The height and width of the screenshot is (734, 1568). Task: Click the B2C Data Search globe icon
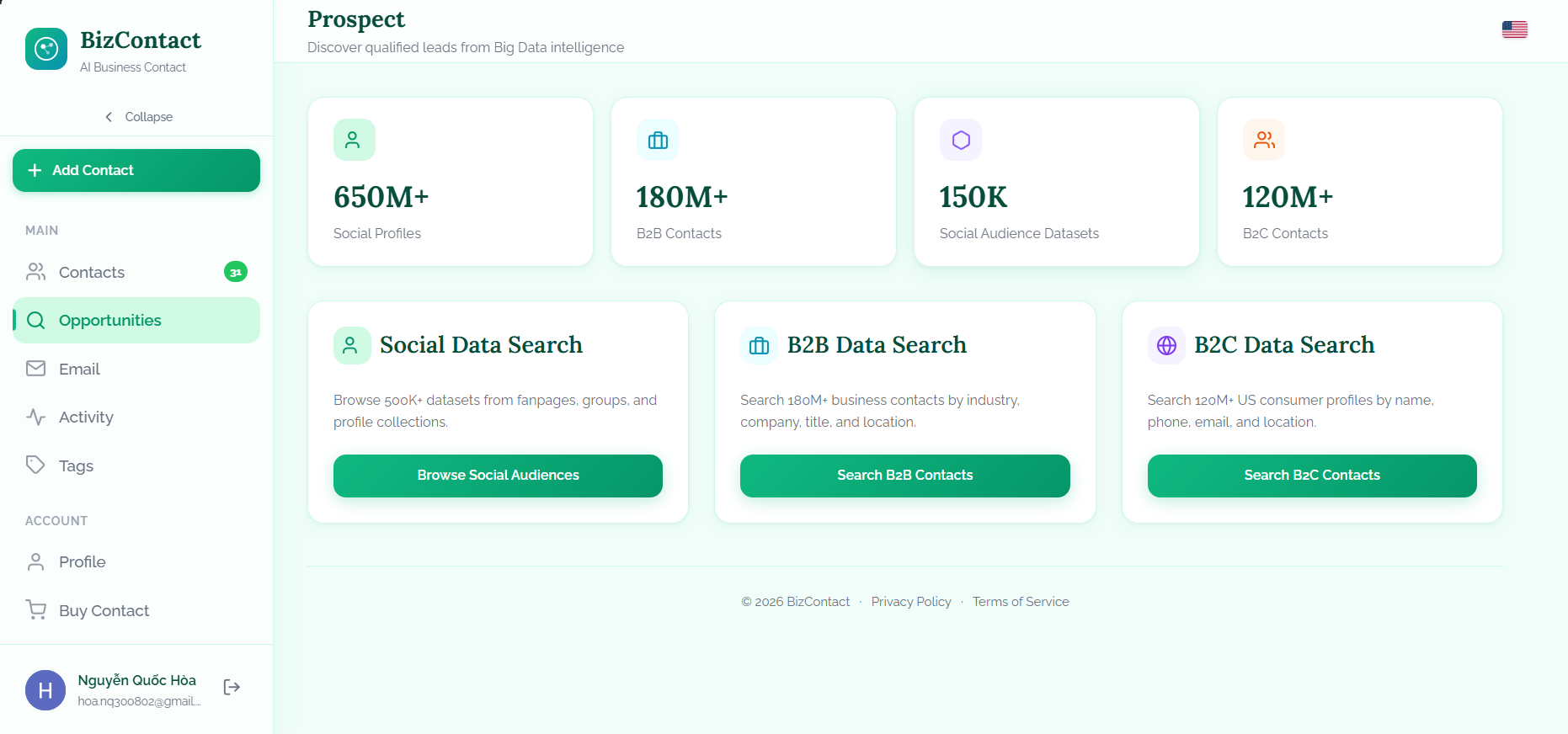pyautogui.click(x=1166, y=345)
